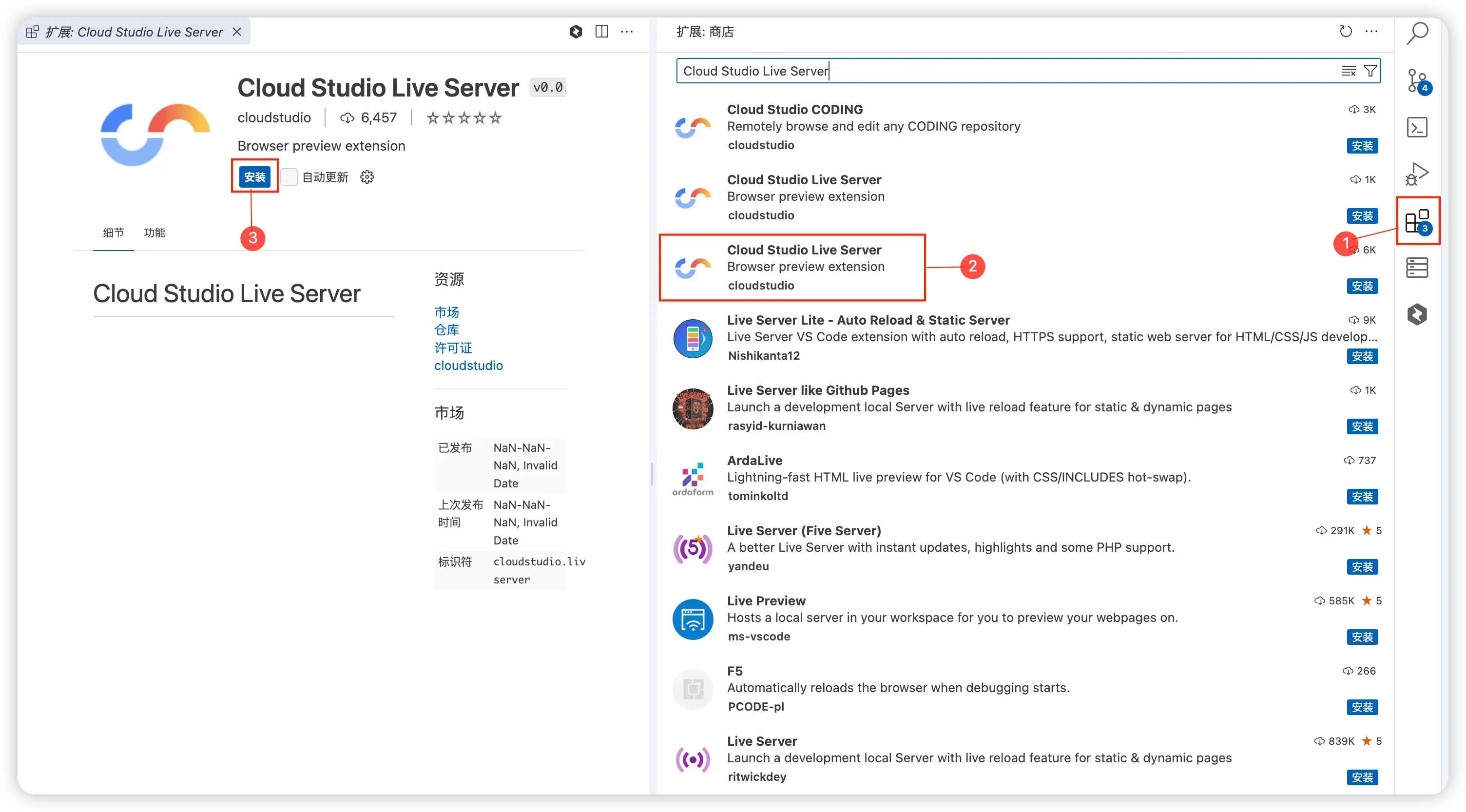Open the extension manage gear menu
The height and width of the screenshot is (812, 1466).
point(367,177)
